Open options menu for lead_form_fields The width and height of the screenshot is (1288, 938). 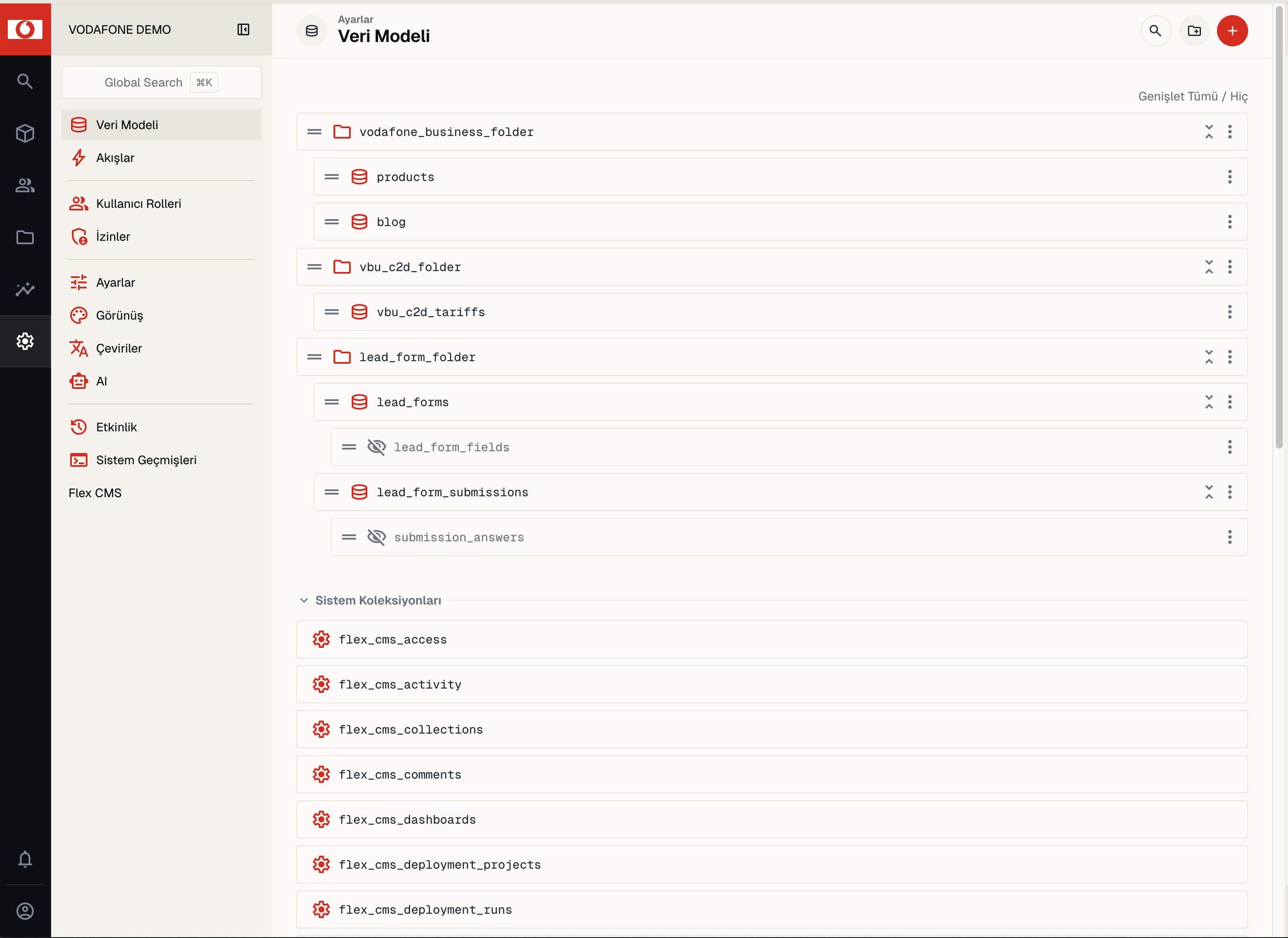coord(1230,447)
